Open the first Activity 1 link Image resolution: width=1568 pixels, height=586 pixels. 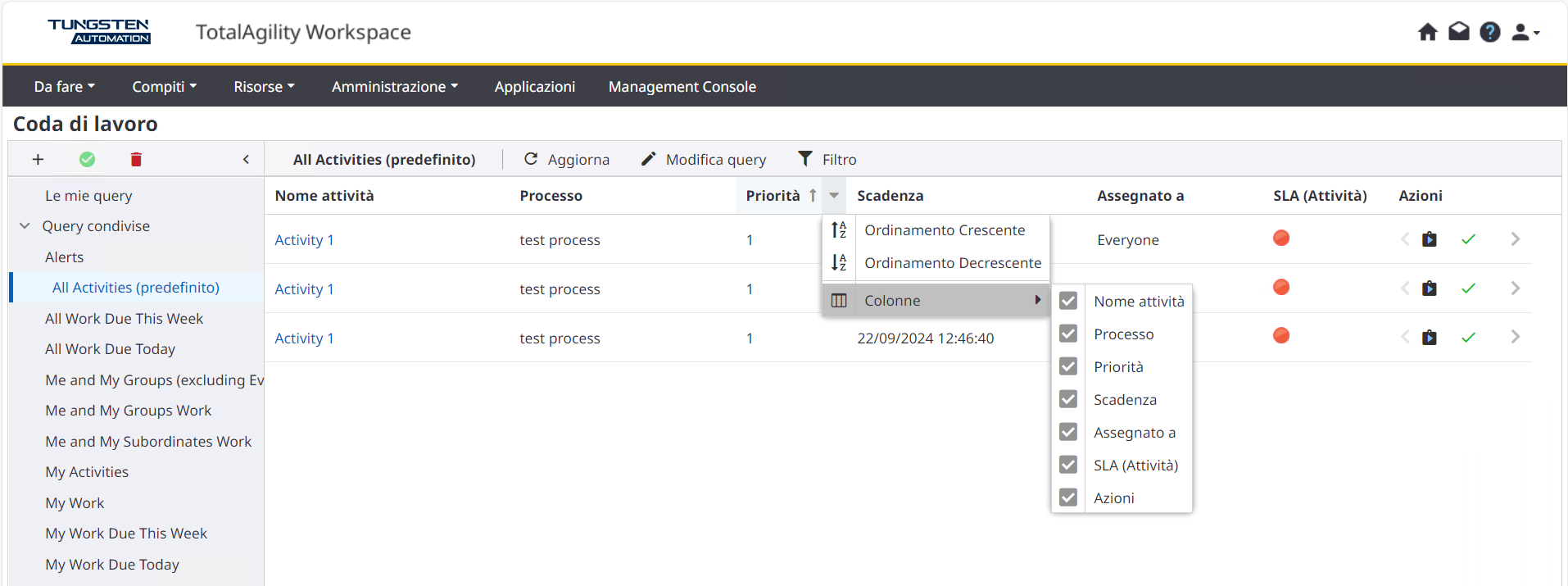304,240
